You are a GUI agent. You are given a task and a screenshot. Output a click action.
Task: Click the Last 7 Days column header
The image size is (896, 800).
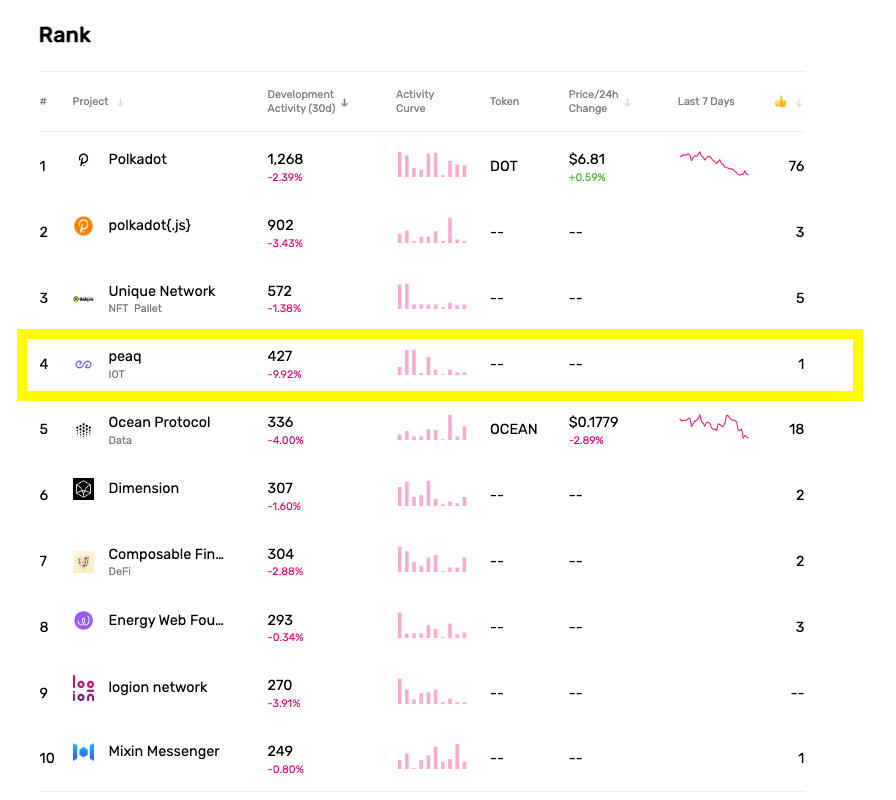(706, 102)
